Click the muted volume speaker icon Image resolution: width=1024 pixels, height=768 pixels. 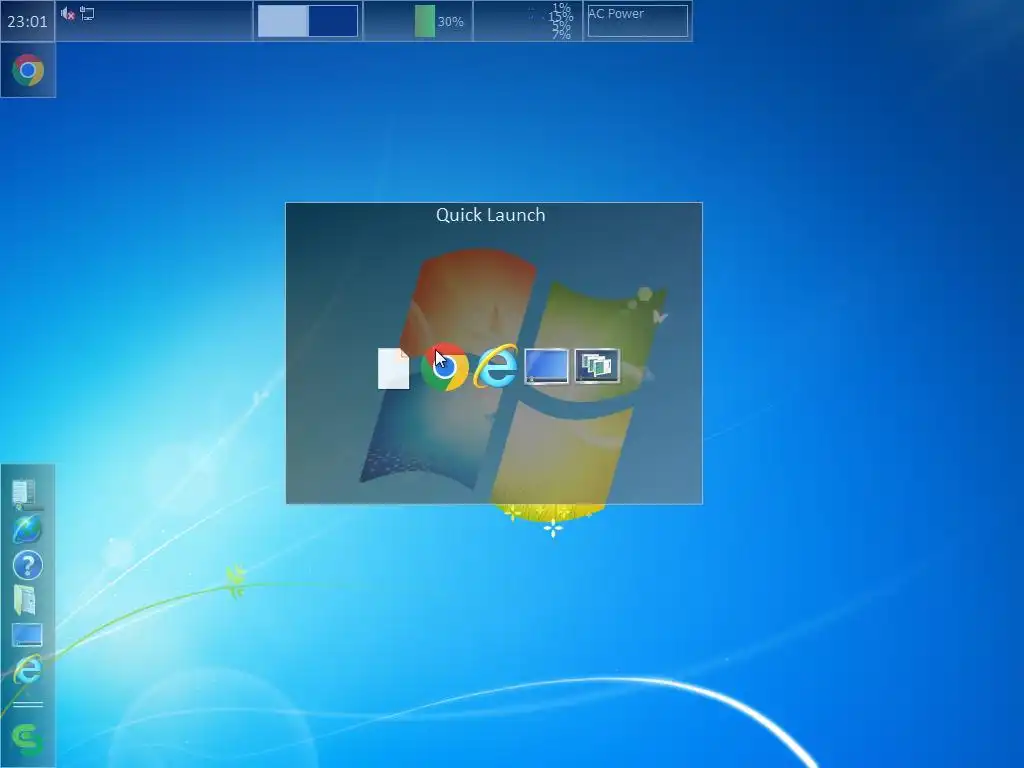[x=67, y=14]
